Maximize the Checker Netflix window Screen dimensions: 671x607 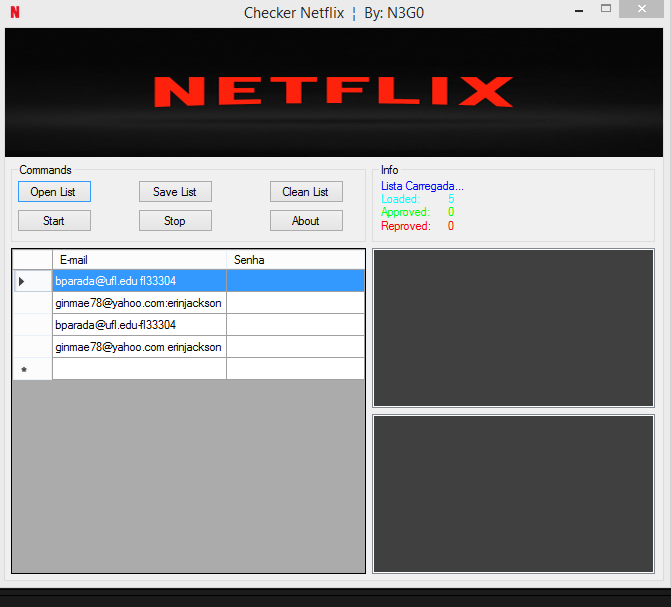click(x=606, y=9)
